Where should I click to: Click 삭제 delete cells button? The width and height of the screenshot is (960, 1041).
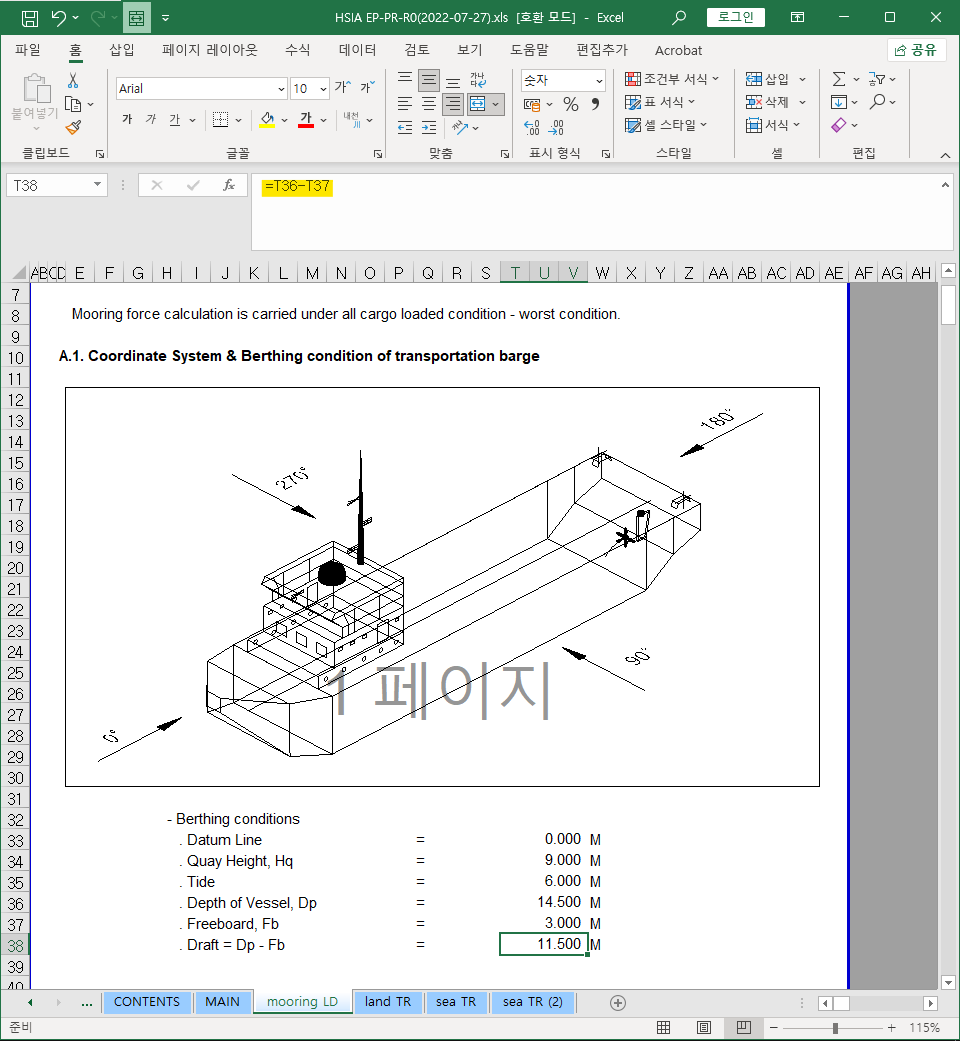[775, 102]
